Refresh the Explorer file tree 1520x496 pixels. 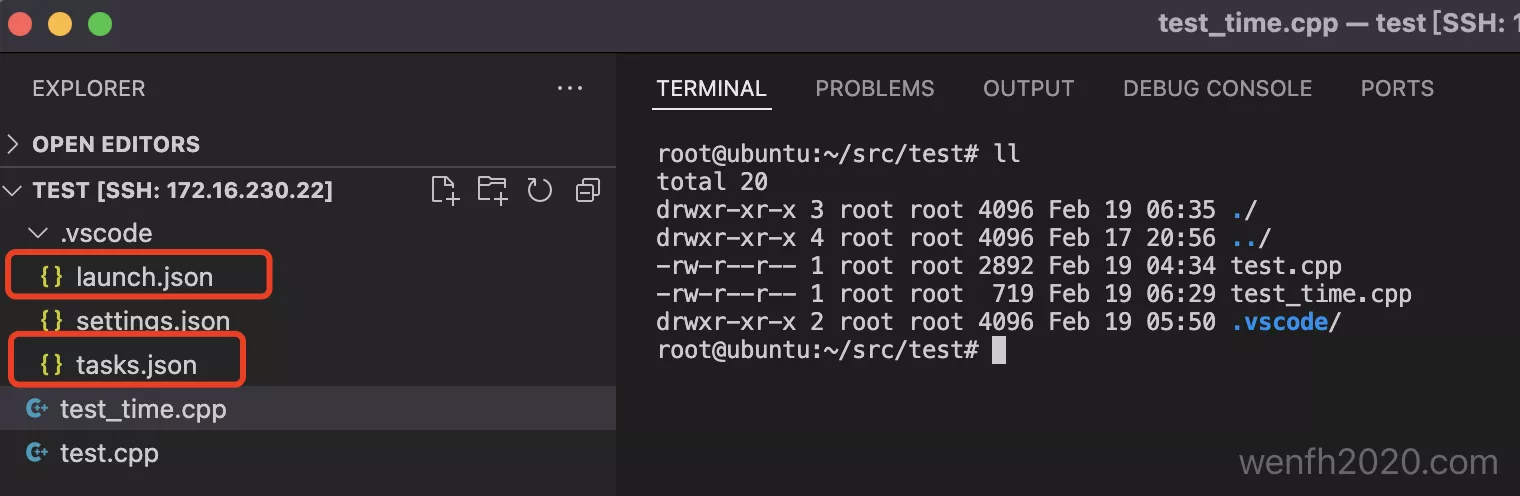pos(540,190)
